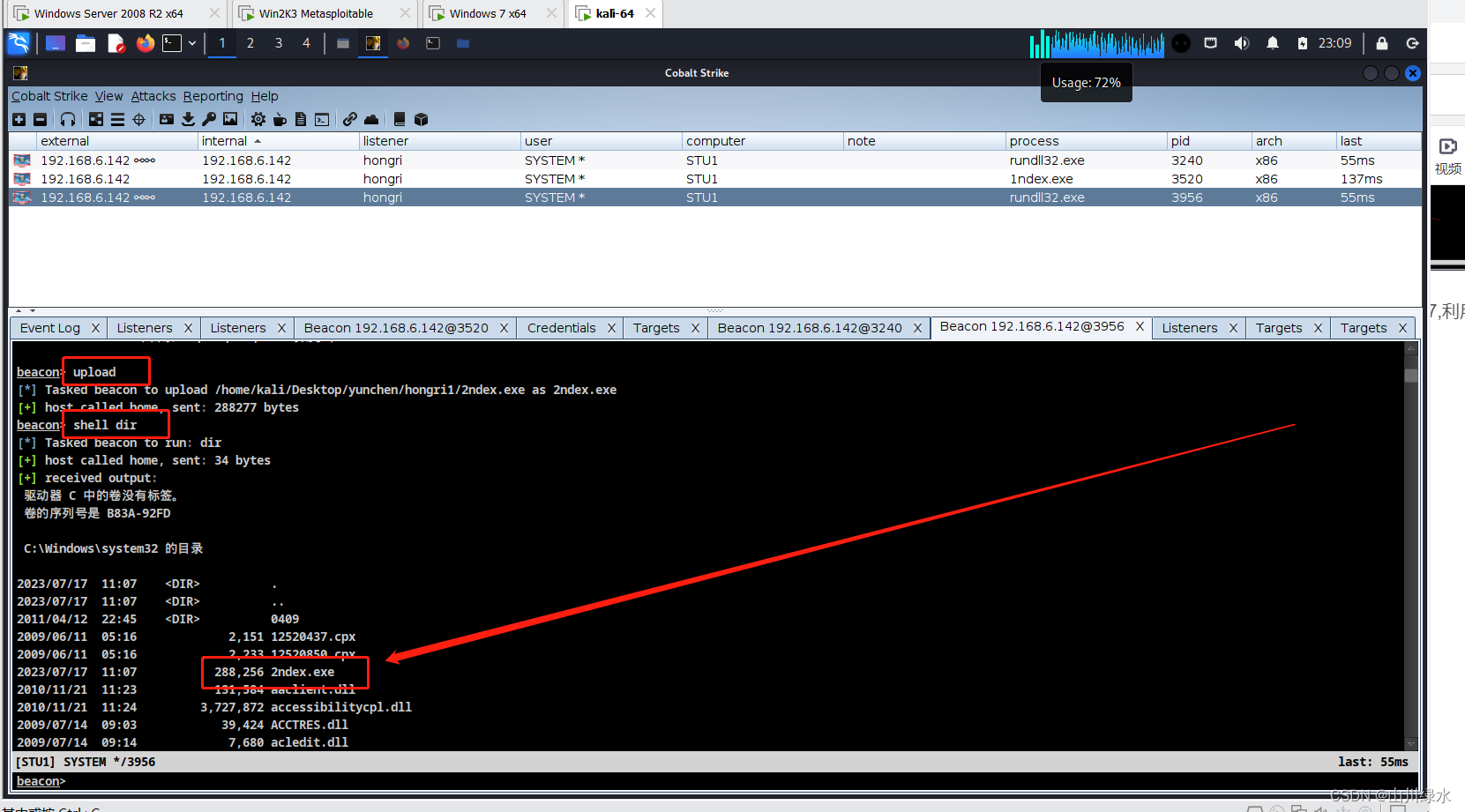Screen dimensions: 1465x812
Task: Click the beacon console vertical scrollbar
Action: click(x=1411, y=546)
